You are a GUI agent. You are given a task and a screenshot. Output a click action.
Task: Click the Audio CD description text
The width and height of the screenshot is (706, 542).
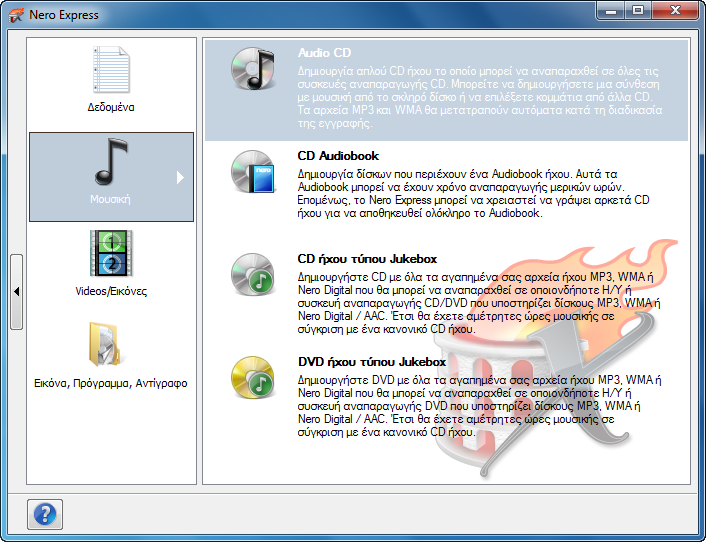[480, 97]
